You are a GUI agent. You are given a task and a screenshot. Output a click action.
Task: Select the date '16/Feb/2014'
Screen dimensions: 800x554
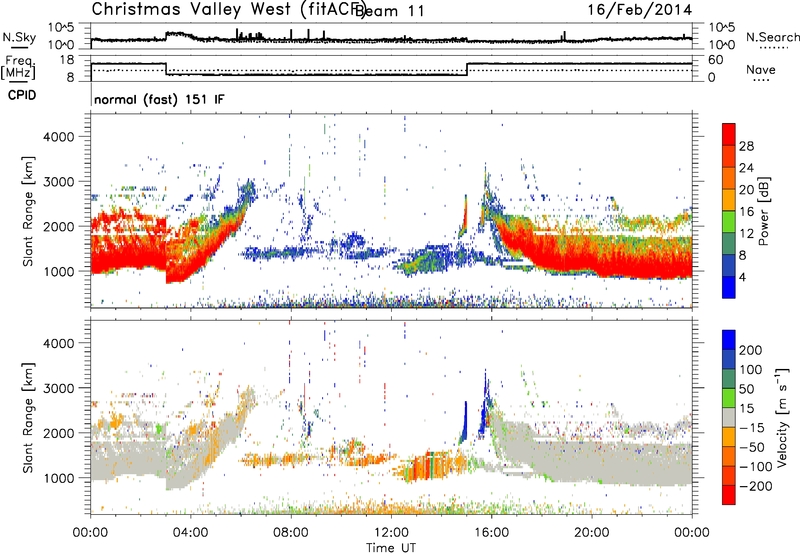point(640,10)
